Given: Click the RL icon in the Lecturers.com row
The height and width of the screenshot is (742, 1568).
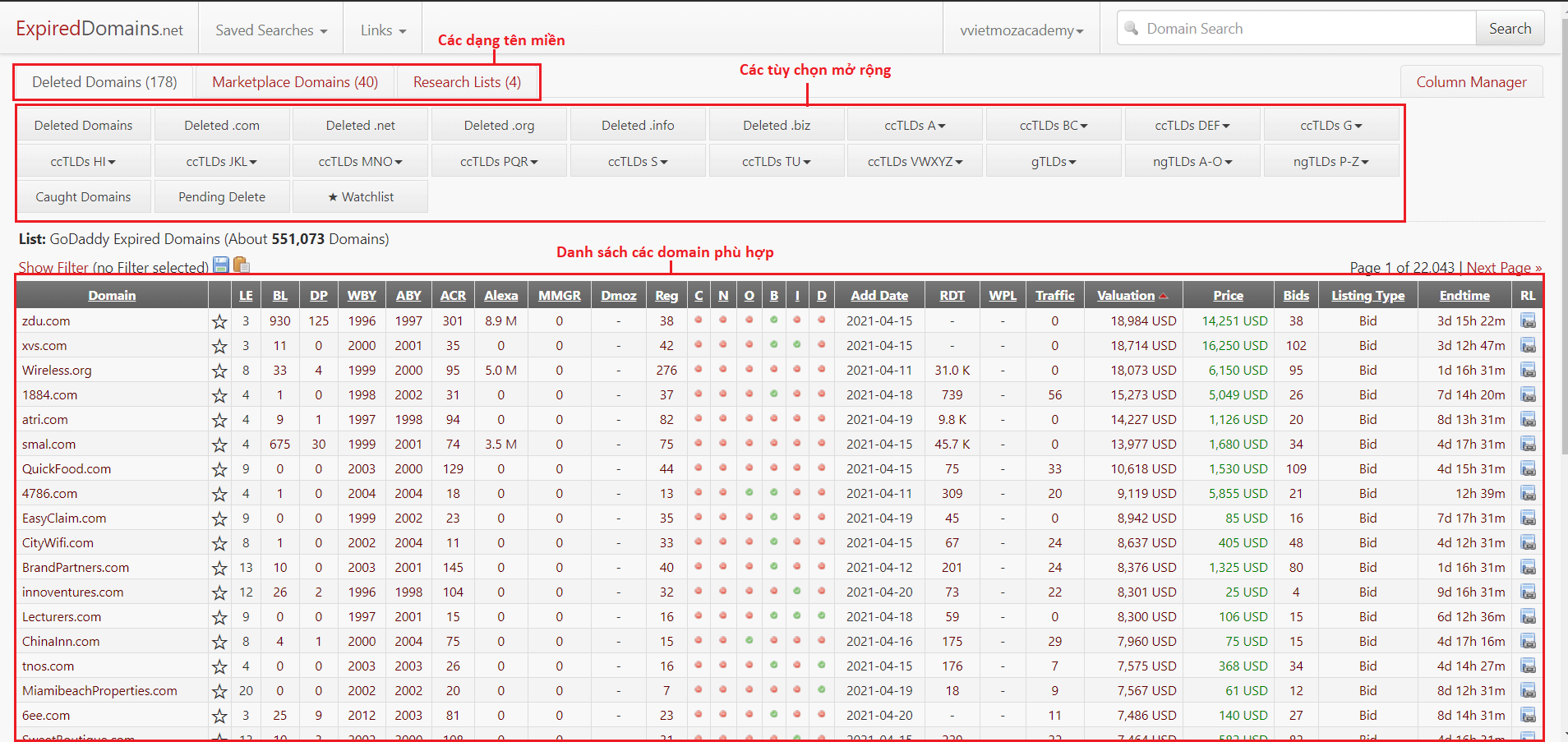Looking at the screenshot, I should (x=1528, y=617).
